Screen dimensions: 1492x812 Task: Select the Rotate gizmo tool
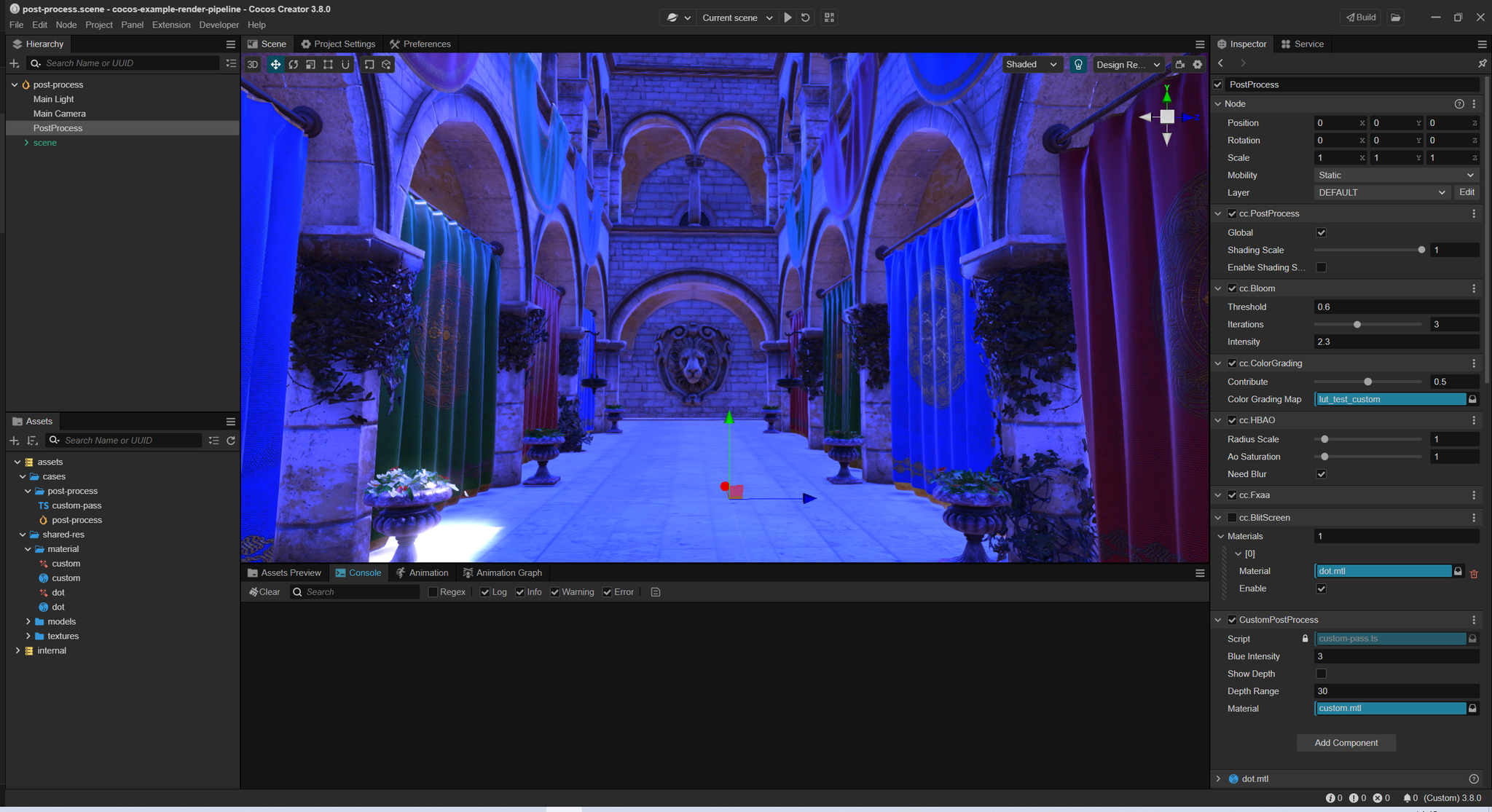coord(293,65)
